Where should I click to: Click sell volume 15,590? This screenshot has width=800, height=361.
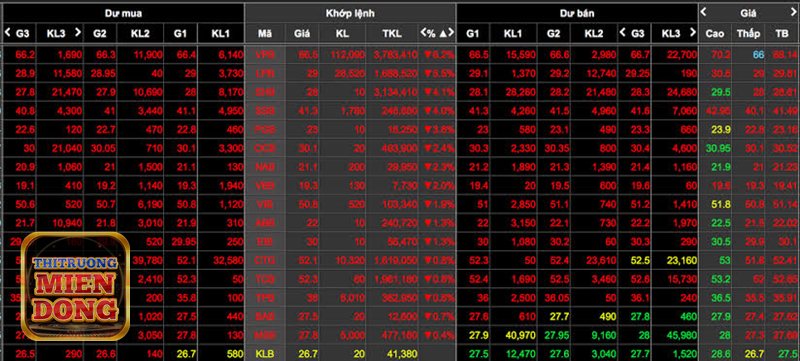(520, 55)
